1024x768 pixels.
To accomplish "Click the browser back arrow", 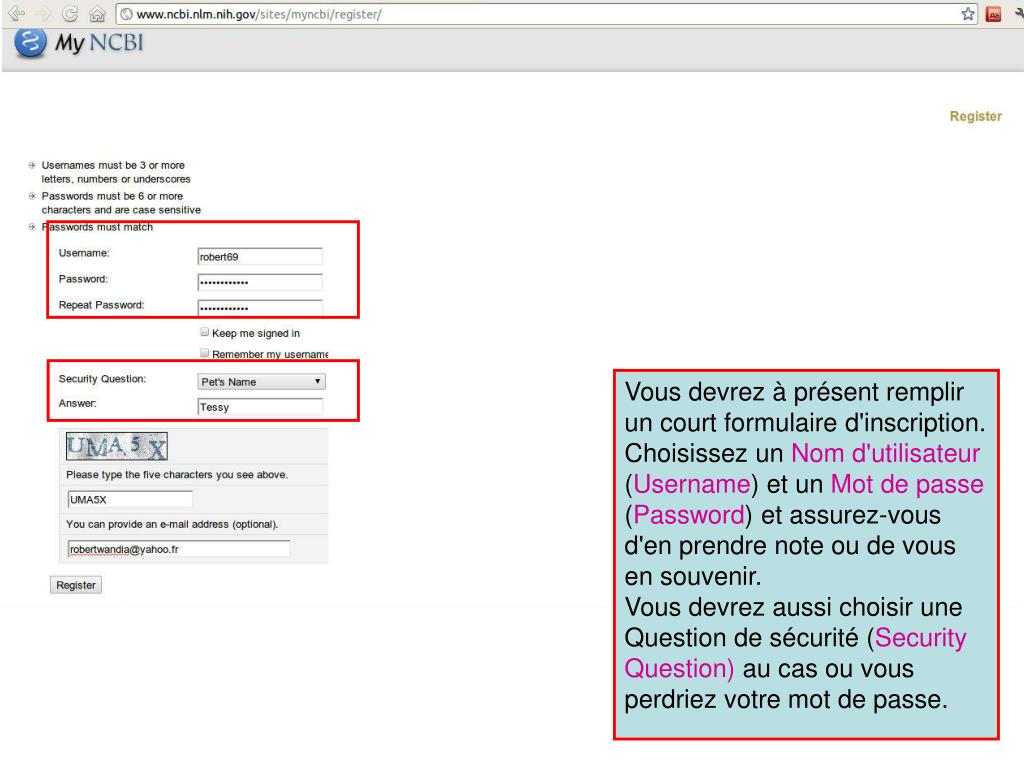I will coord(16,13).
